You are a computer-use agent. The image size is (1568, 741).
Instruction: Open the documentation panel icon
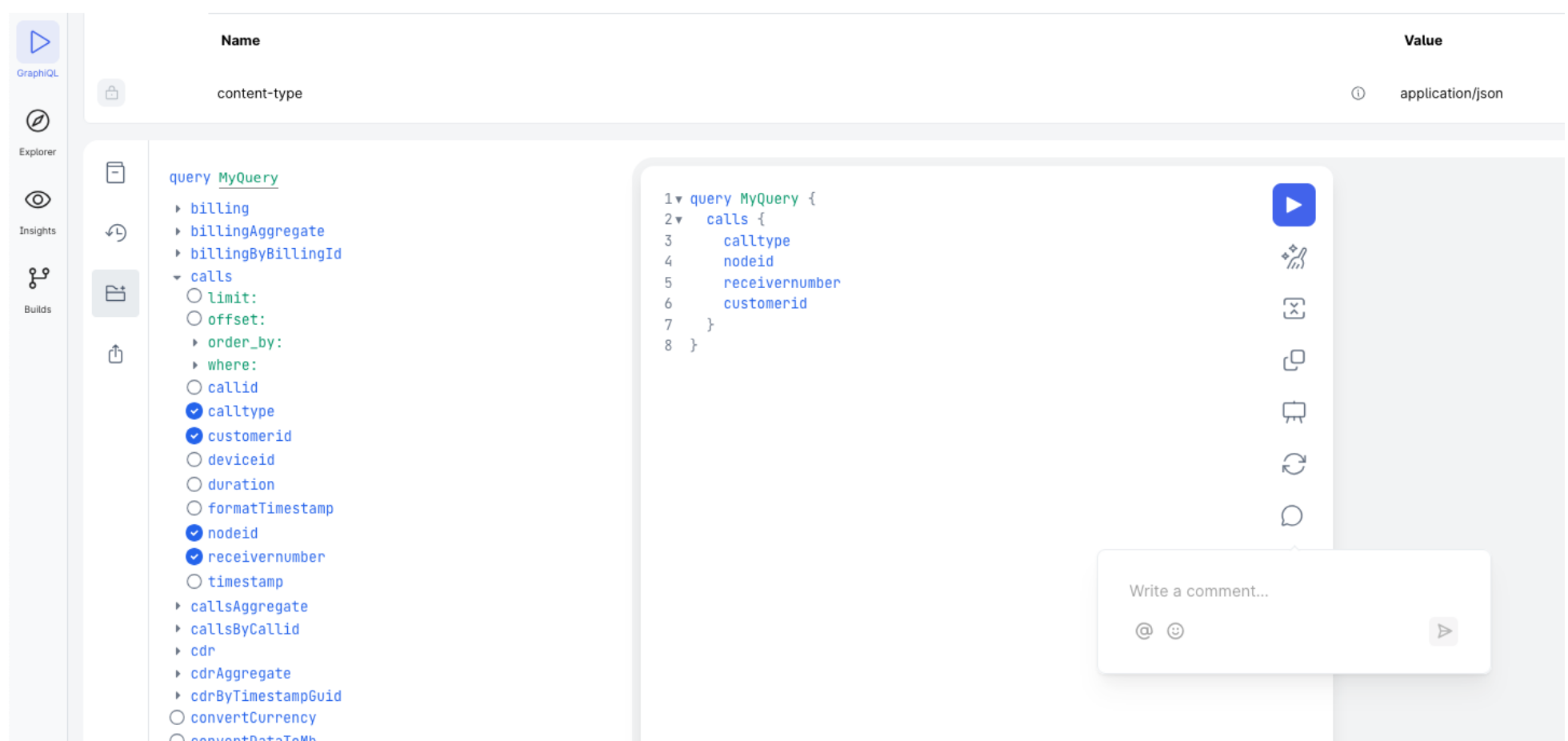point(115,172)
